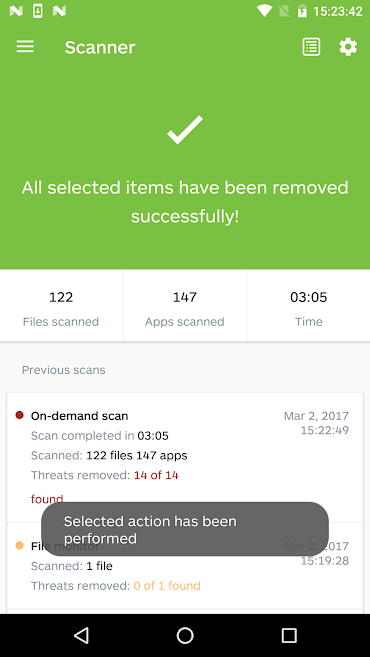The width and height of the screenshot is (370, 657).
Task: Open the On-demand scan entry
Action: pos(185,458)
